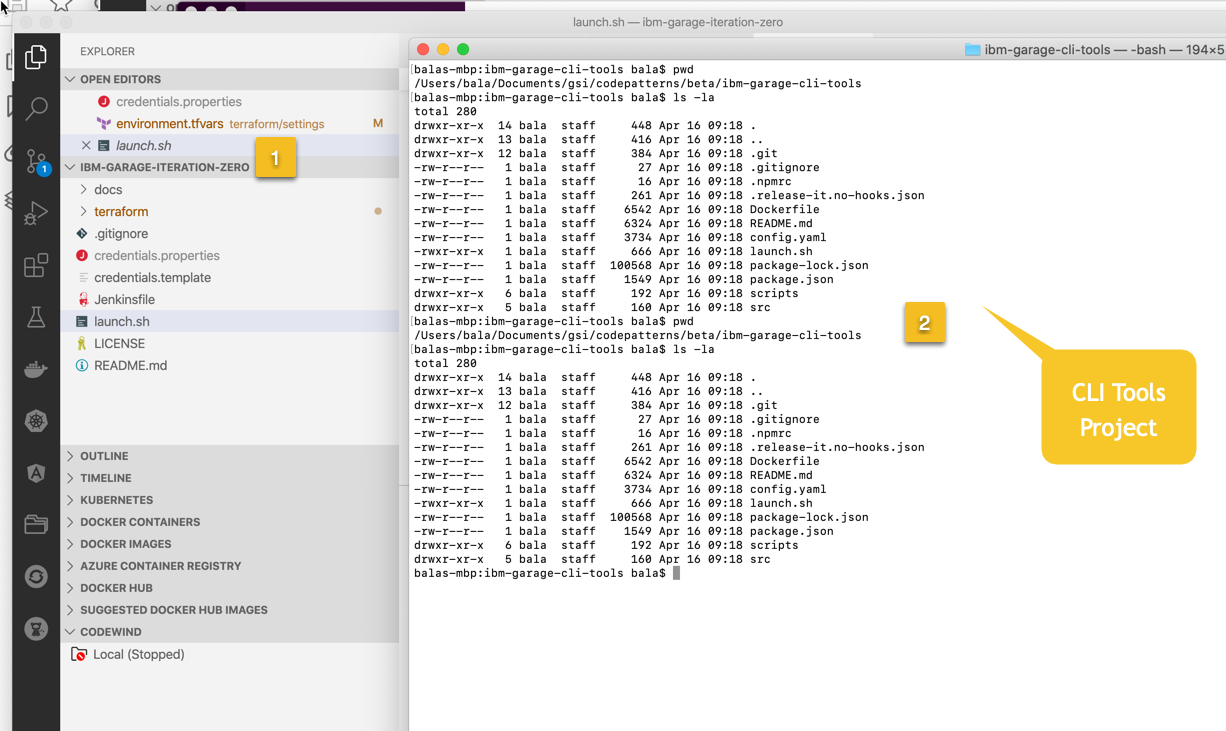Open the Docker whale view in the activity bar
Screen dimensions: 1226x731
coord(36,369)
